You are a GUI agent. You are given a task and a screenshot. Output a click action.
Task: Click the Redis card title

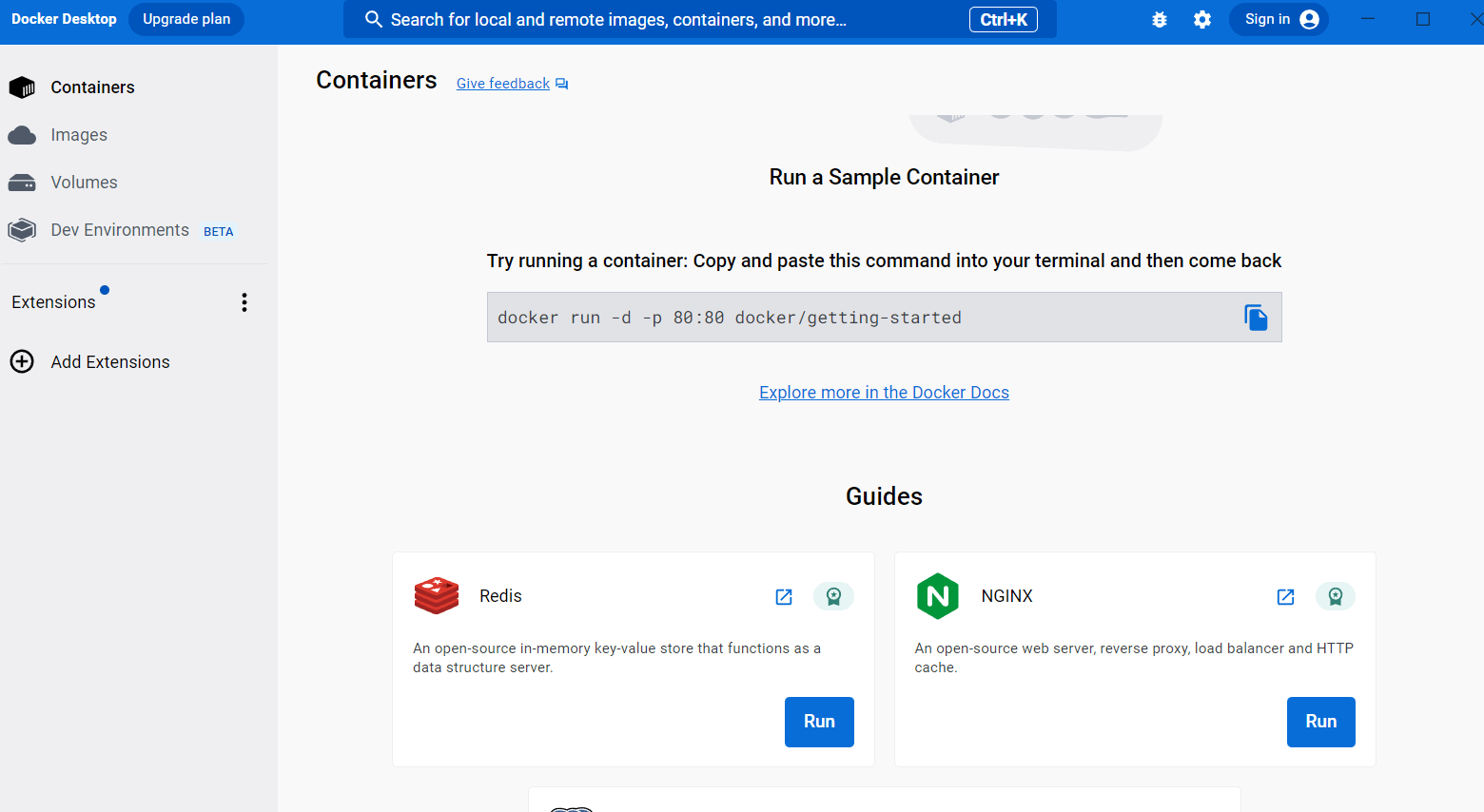tap(500, 596)
